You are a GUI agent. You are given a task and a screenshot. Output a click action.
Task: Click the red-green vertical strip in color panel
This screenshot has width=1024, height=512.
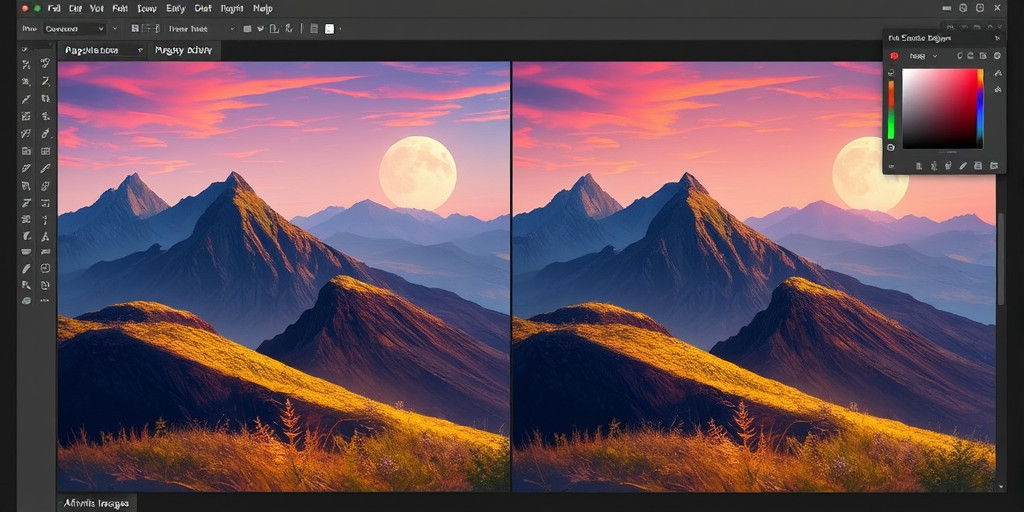coord(891,110)
